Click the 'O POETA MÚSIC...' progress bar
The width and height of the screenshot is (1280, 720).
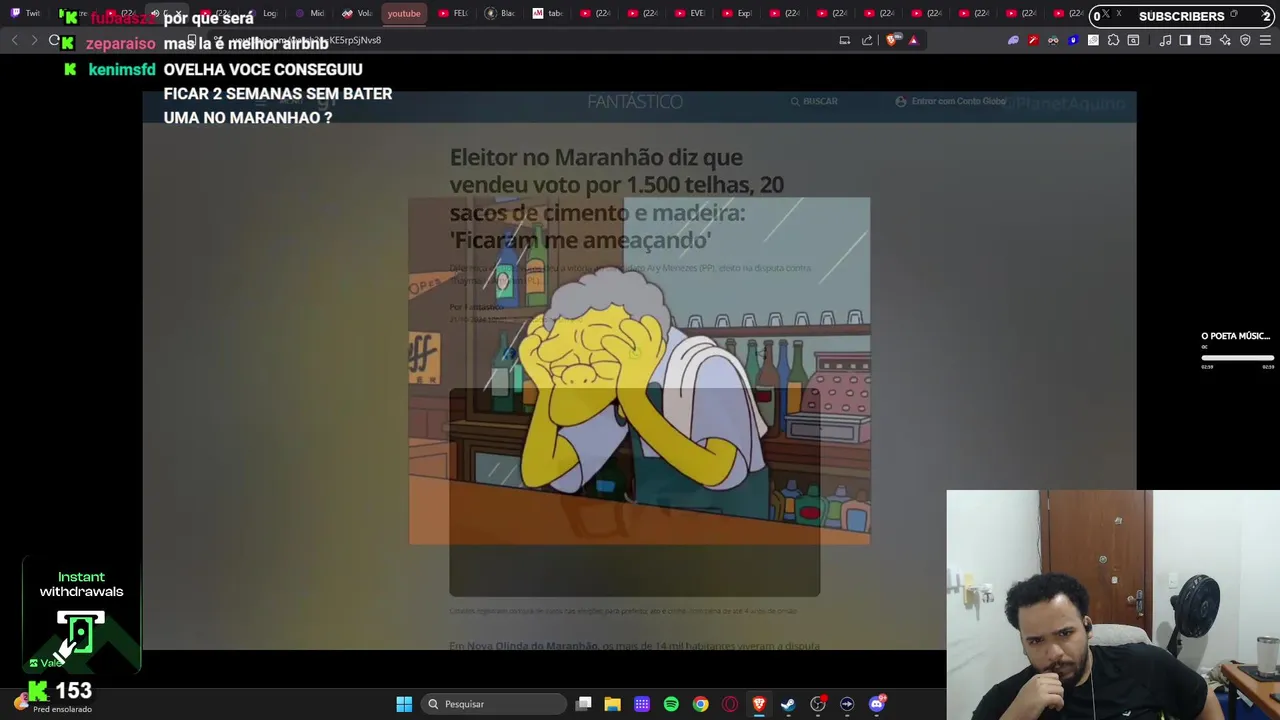point(1237,357)
